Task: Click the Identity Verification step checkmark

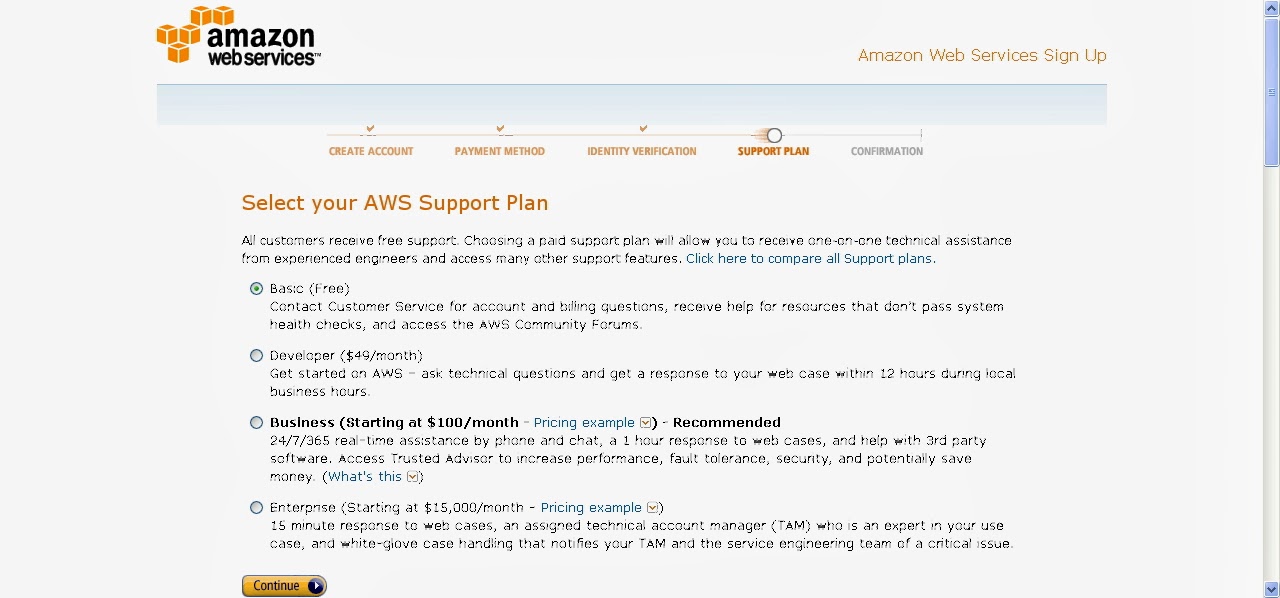Action: (643, 128)
